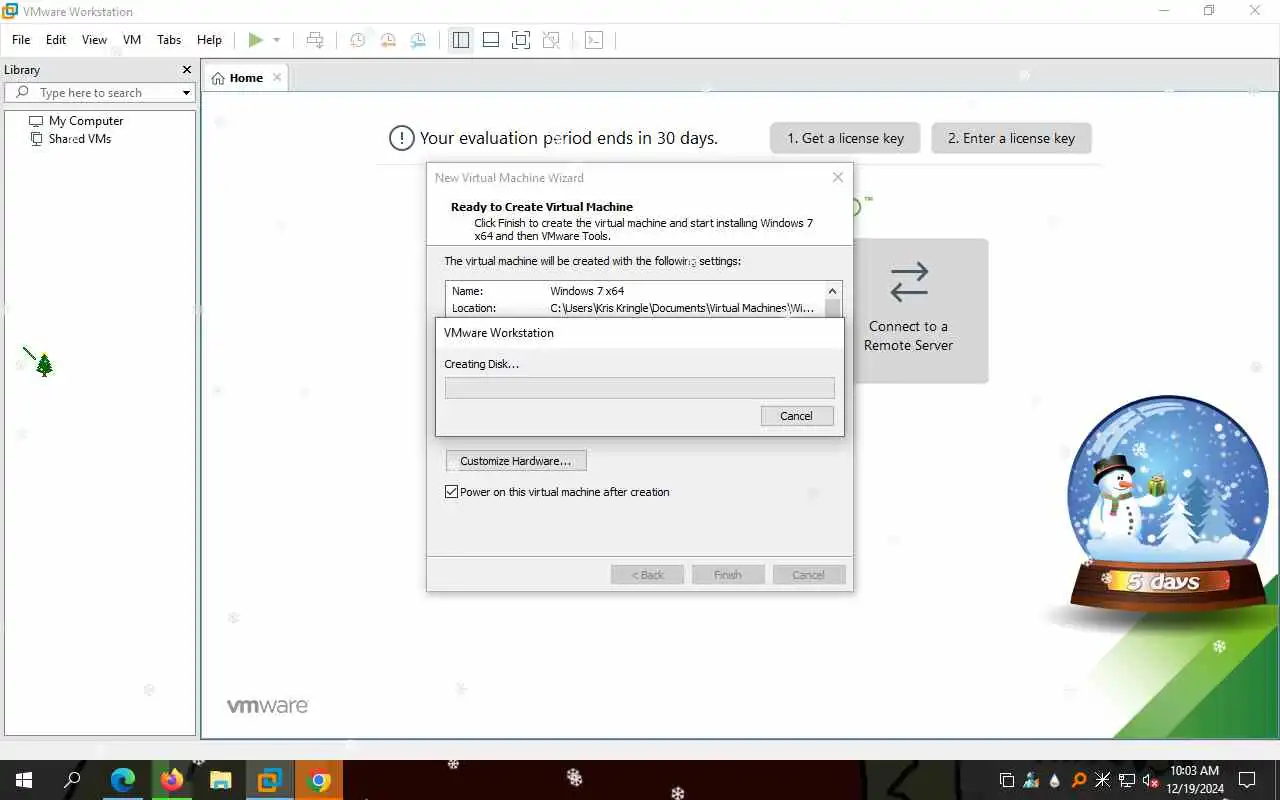Open Google Chrome from the taskbar
The height and width of the screenshot is (800, 1280).
point(319,780)
